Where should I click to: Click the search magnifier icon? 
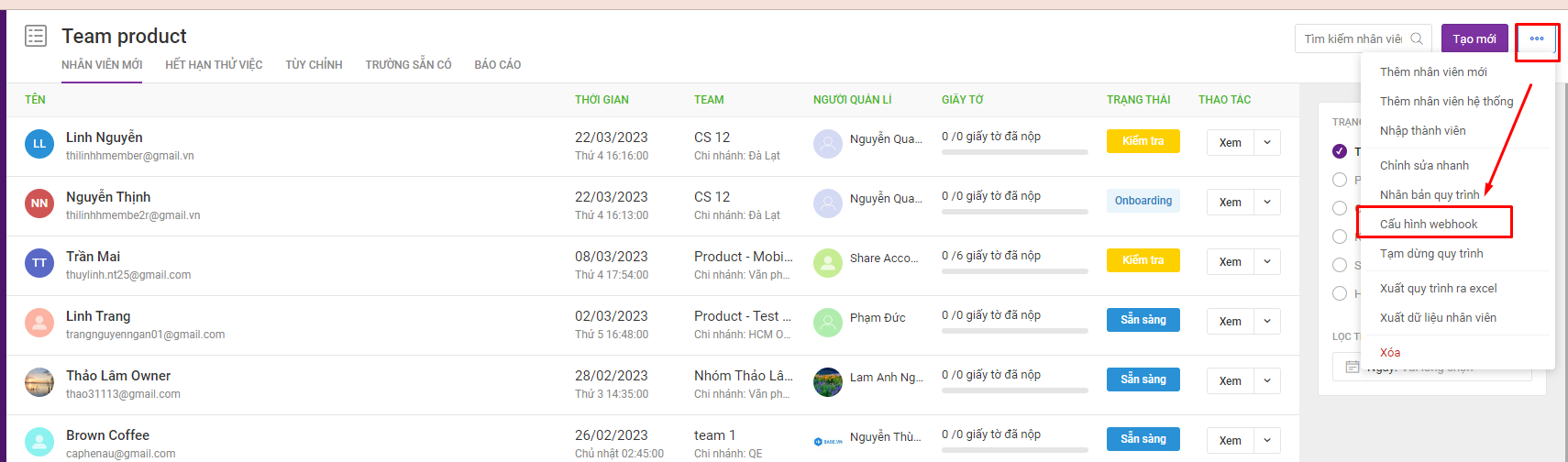coord(1417,38)
